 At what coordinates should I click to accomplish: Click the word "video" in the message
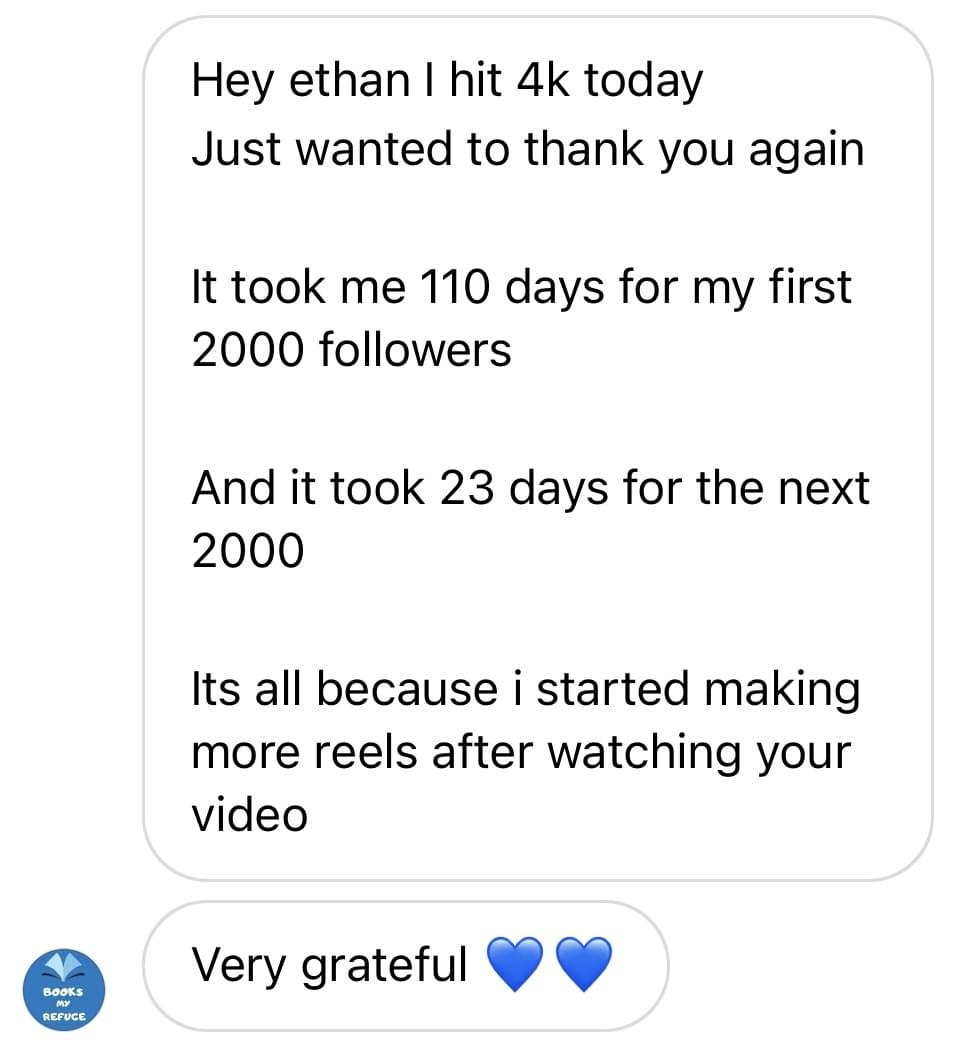[x=249, y=814]
